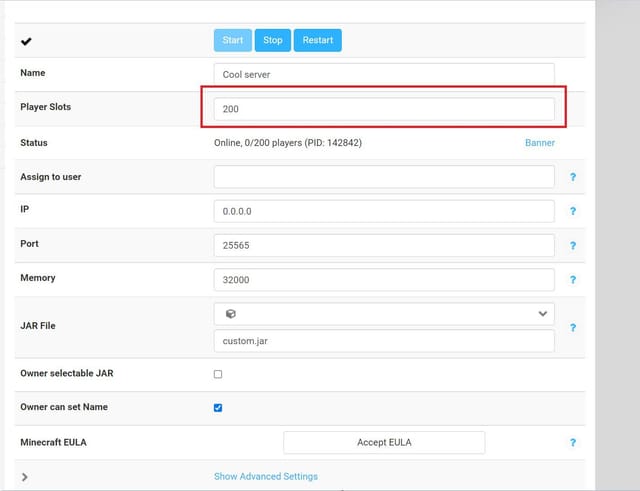Open the help icon for JAR File
This screenshot has width=640, height=491.
click(573, 327)
